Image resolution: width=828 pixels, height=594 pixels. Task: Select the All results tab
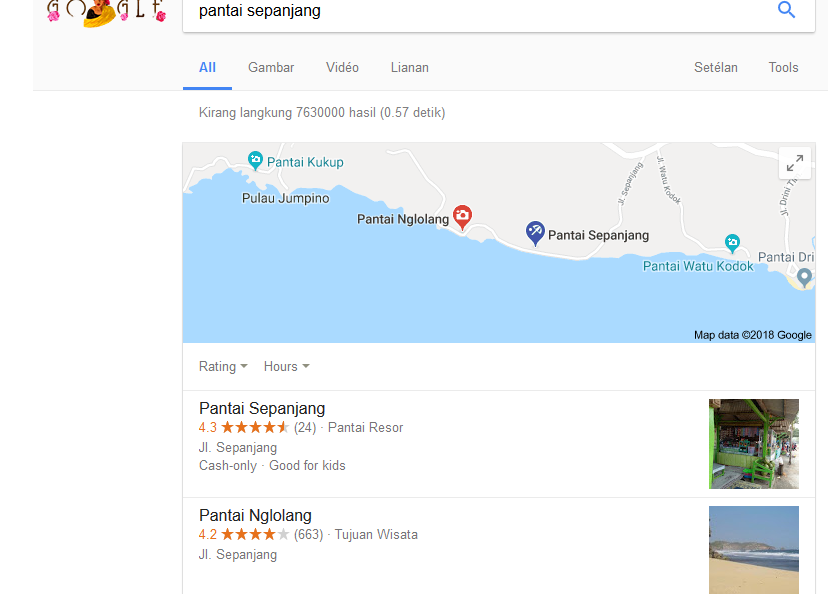(x=208, y=68)
